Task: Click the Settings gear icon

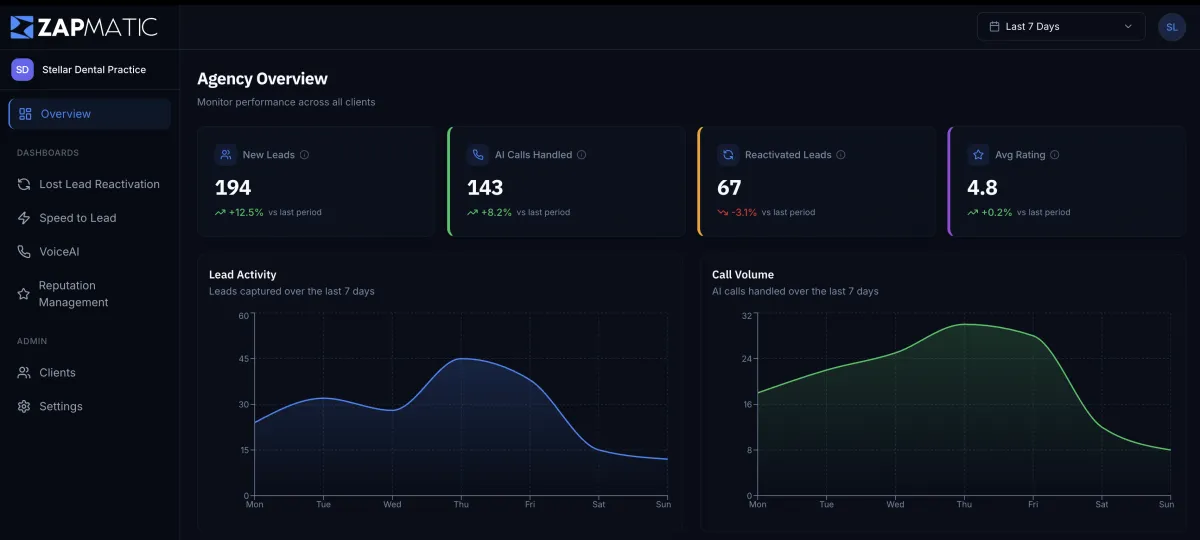Action: 24,406
